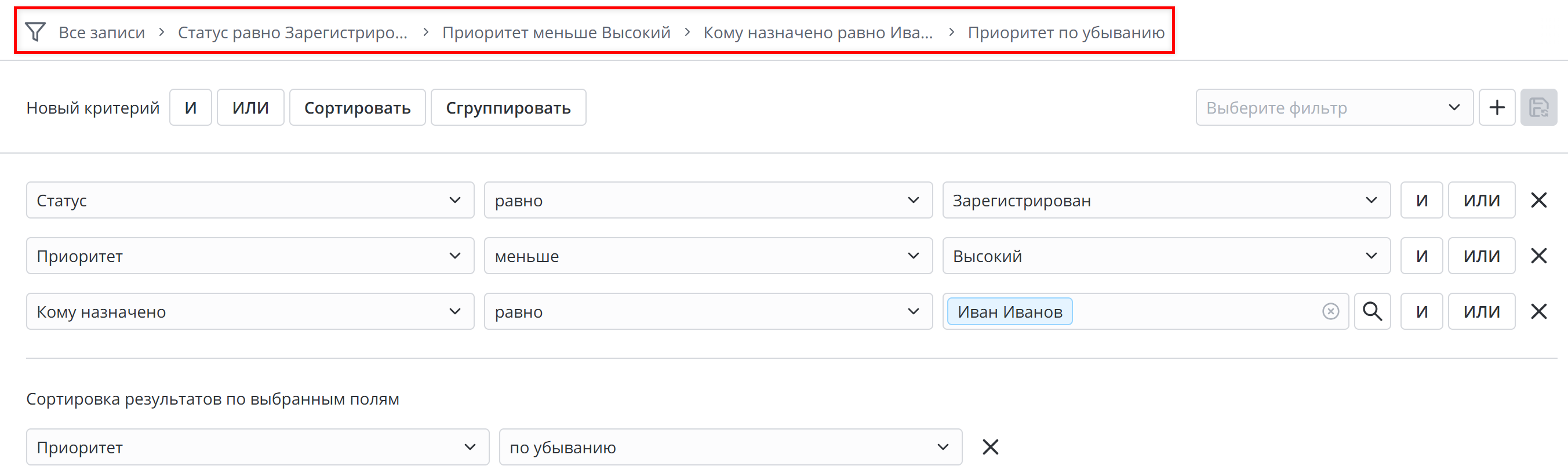This screenshot has height=473, width=1568.
Task: Click the filter funnel icon in breadcrumb
Action: (x=35, y=31)
